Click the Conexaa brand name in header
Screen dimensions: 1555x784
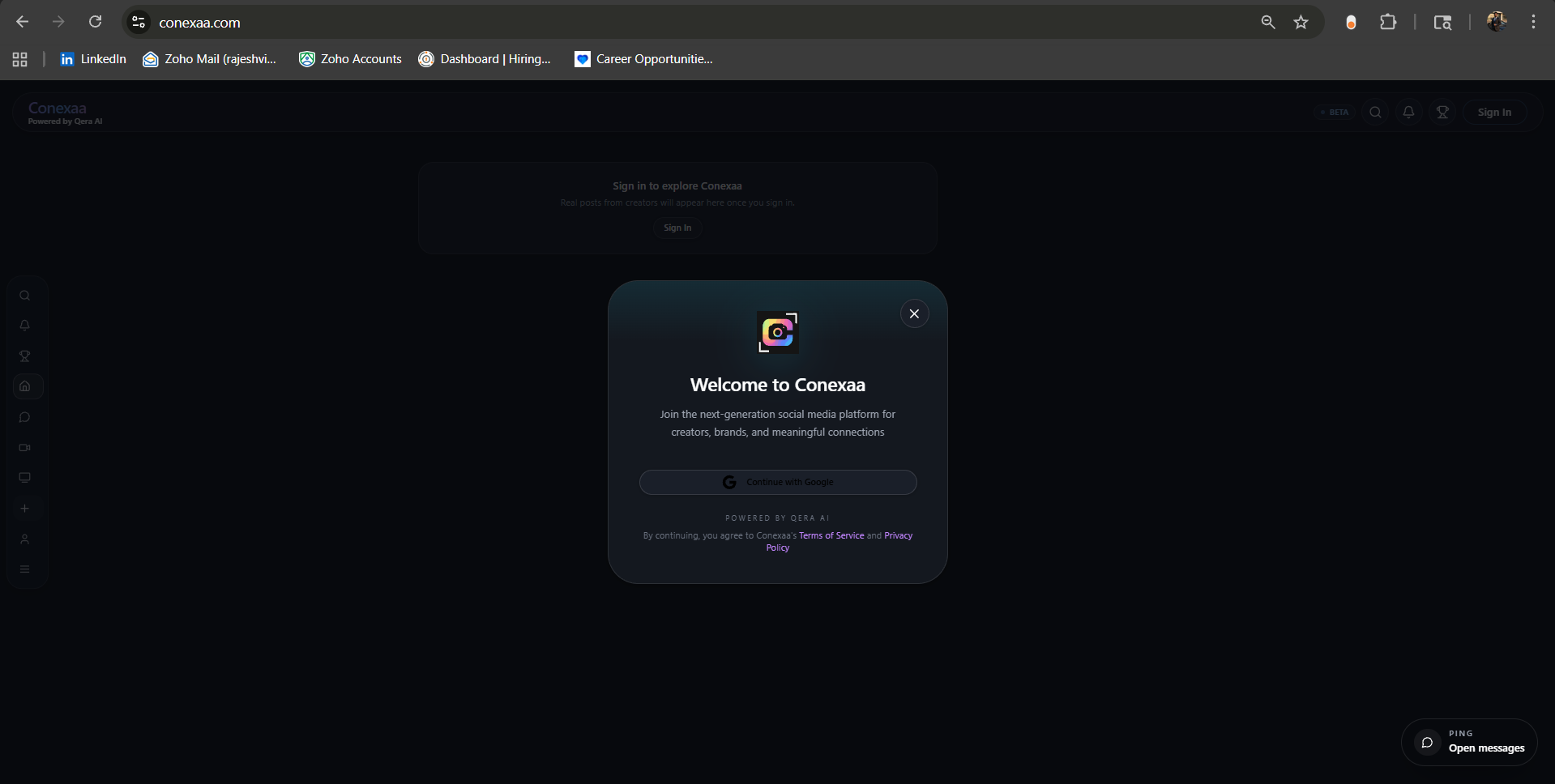[57, 108]
